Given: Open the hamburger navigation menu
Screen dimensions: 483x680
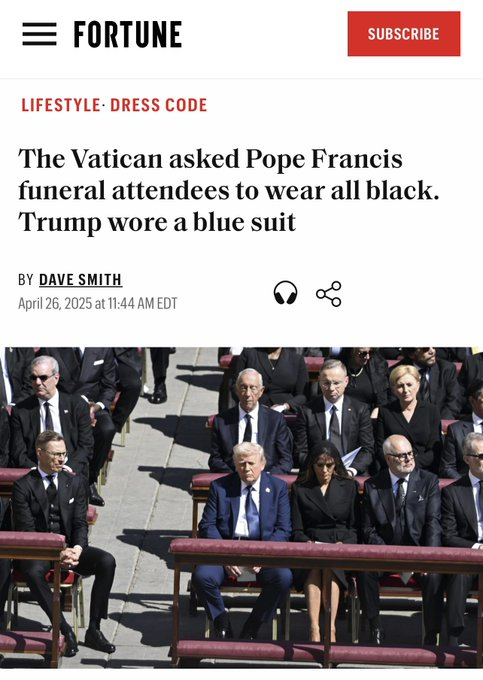Looking at the screenshot, I should point(39,34).
